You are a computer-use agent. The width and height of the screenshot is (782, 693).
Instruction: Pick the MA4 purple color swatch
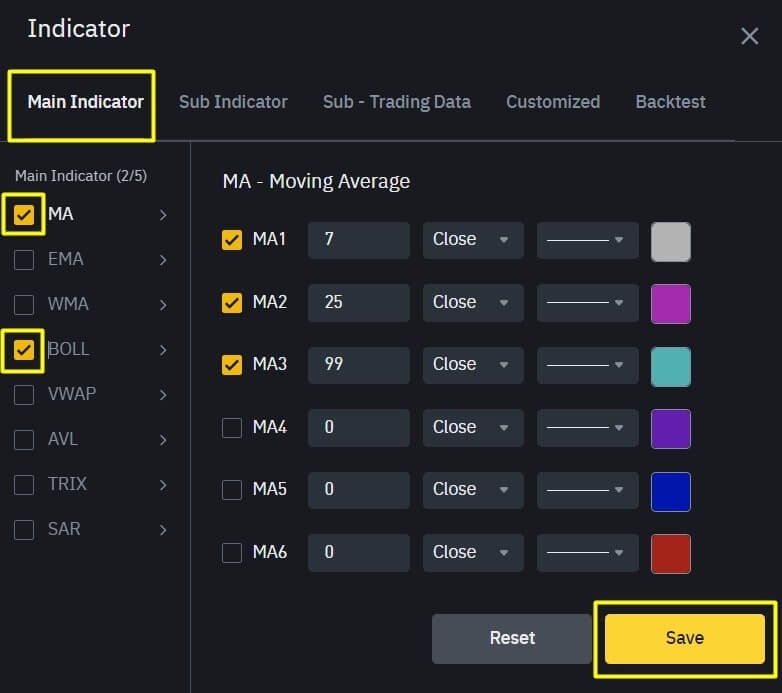pyautogui.click(x=671, y=429)
